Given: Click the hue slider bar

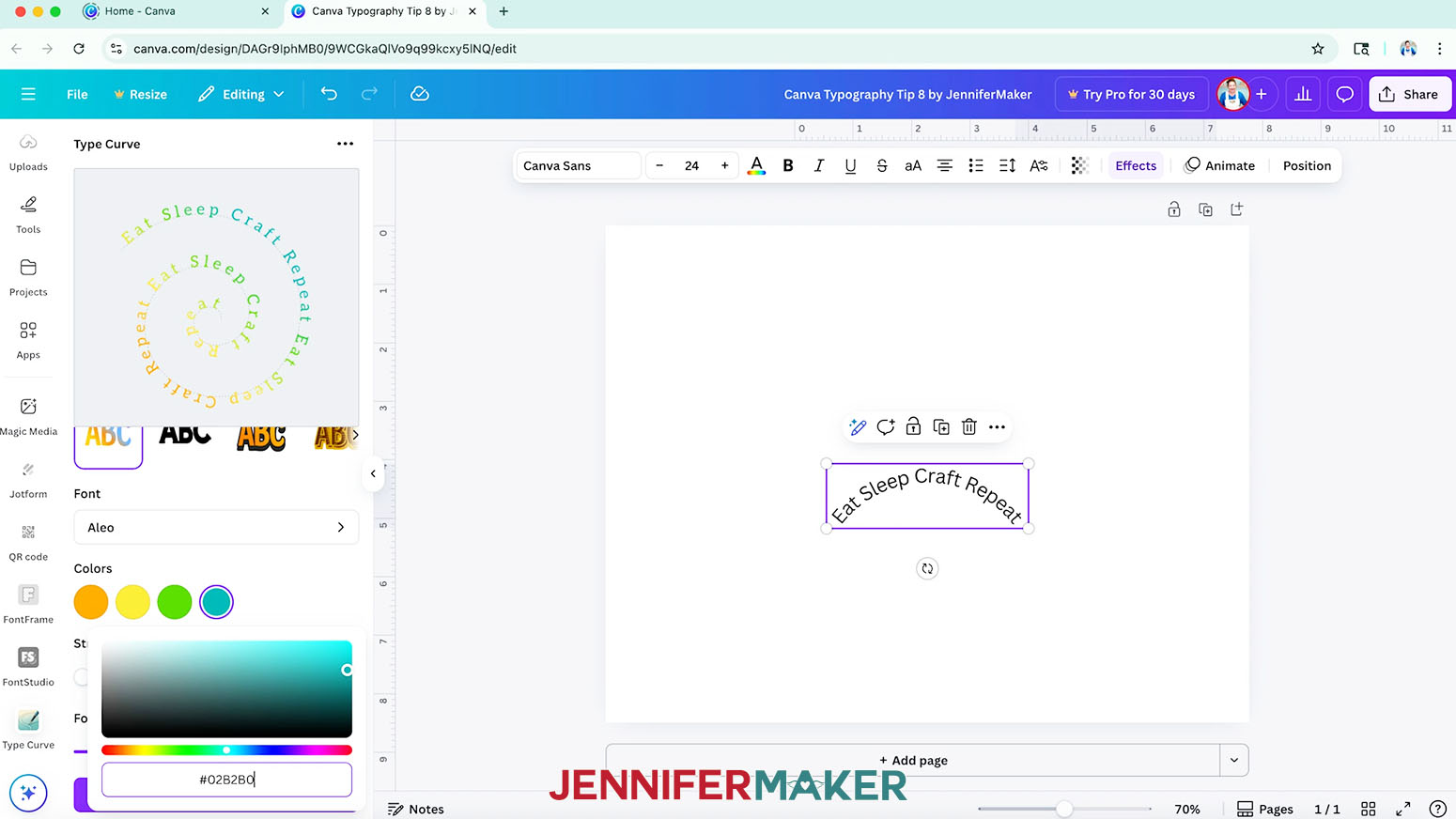Looking at the screenshot, I should pyautogui.click(x=226, y=749).
